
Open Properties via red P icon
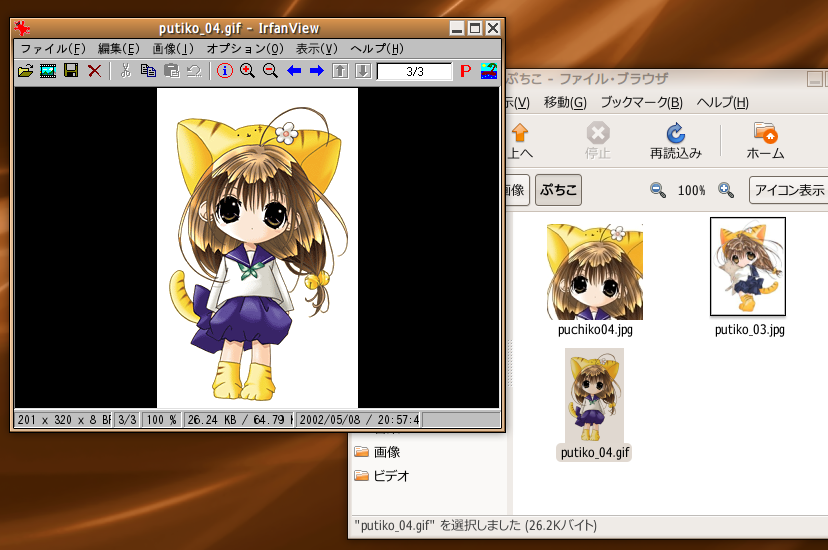[x=465, y=71]
